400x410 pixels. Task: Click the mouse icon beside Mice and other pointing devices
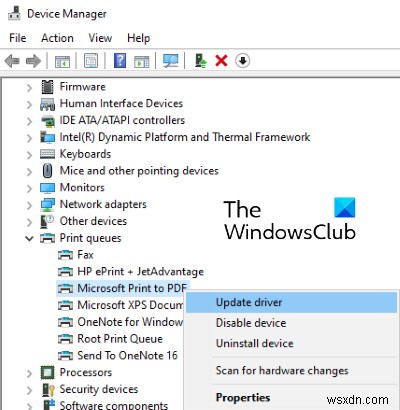48,171
